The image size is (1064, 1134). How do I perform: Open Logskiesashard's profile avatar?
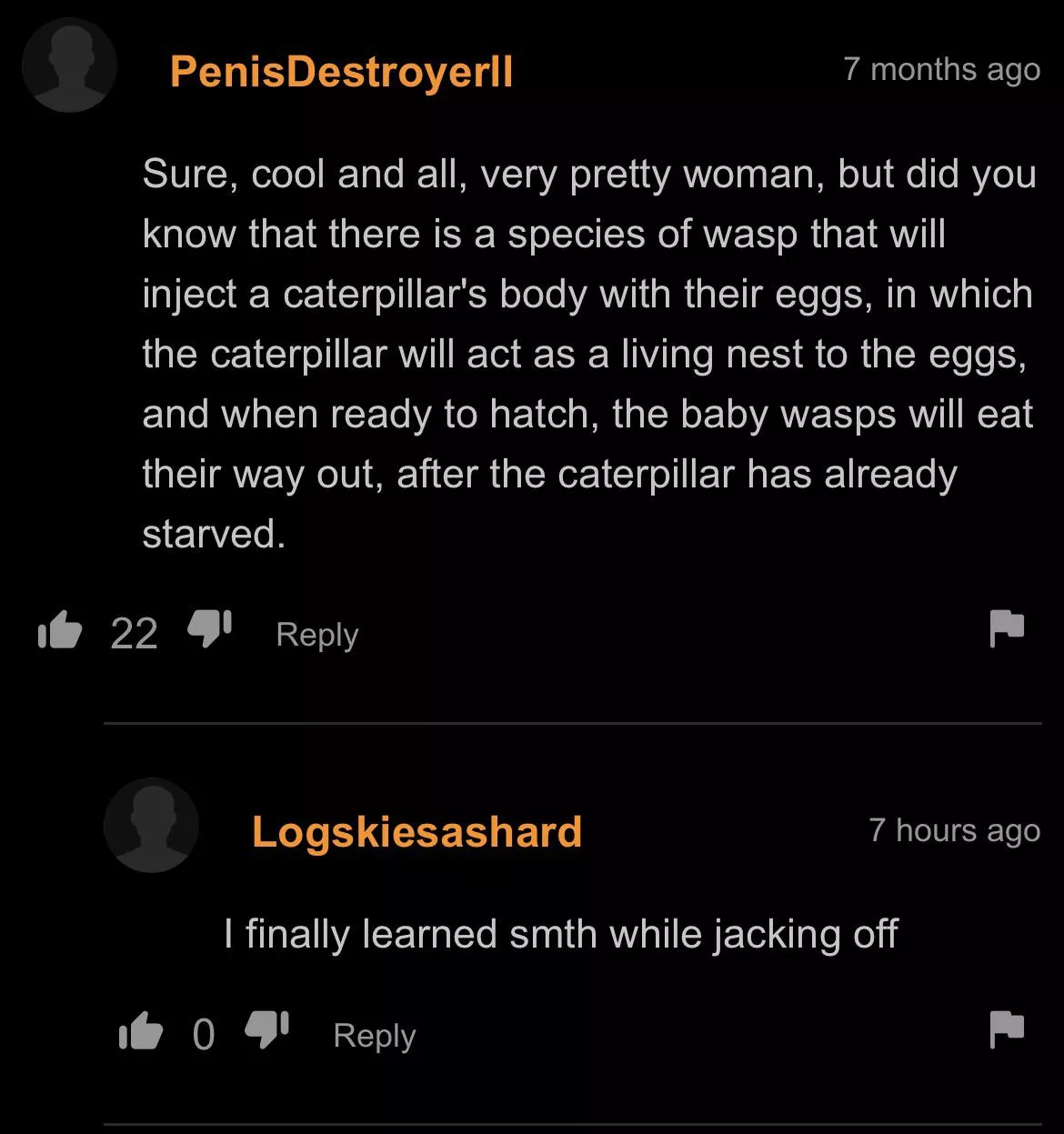[151, 826]
